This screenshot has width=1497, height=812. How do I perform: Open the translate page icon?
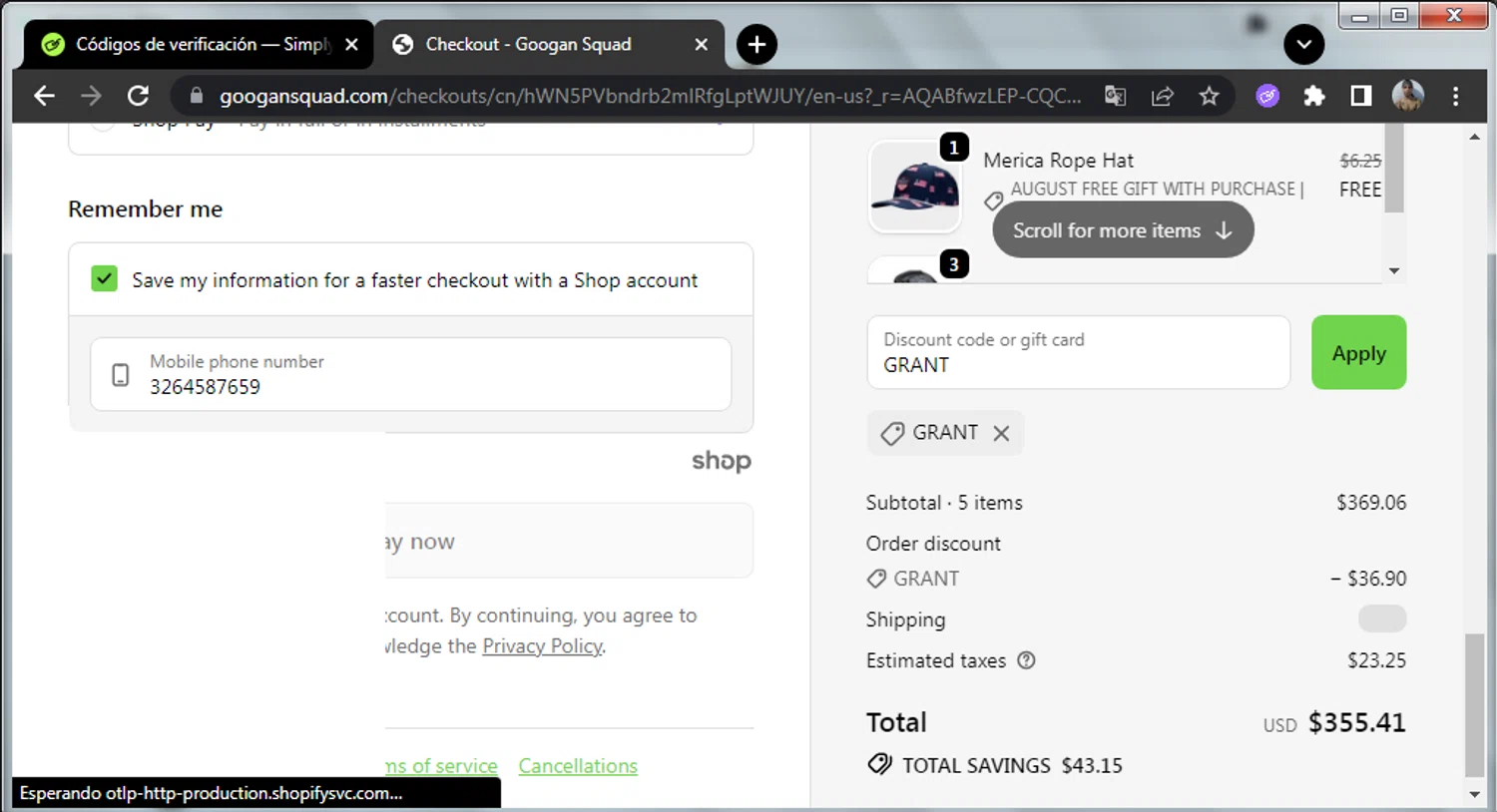pyautogui.click(x=1115, y=96)
